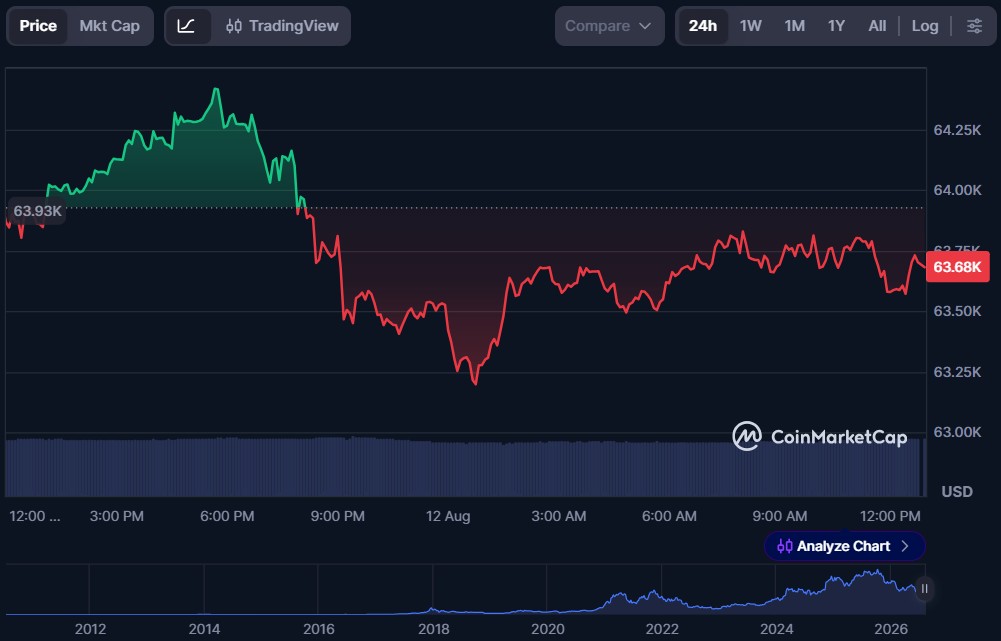This screenshot has height=641, width=1001.
Task: Click the 64.25K axis label
Action: point(957,130)
